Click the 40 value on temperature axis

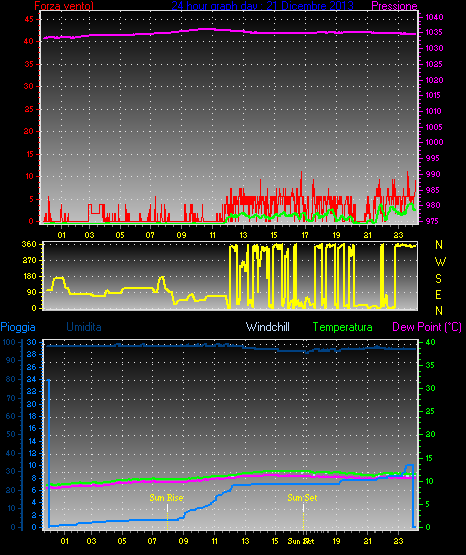tap(430, 342)
